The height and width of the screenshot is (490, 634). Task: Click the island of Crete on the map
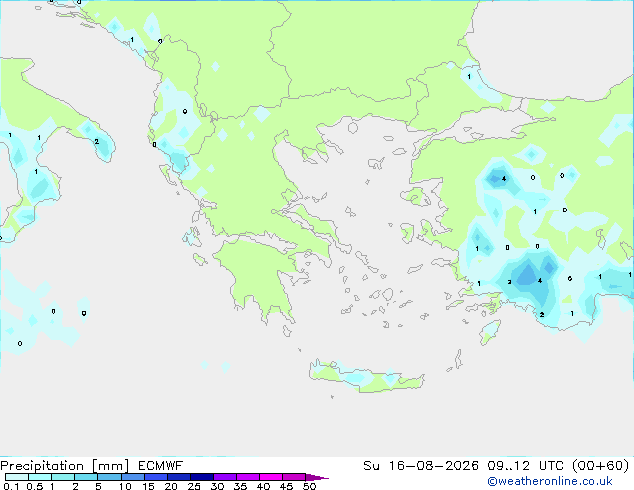366,377
